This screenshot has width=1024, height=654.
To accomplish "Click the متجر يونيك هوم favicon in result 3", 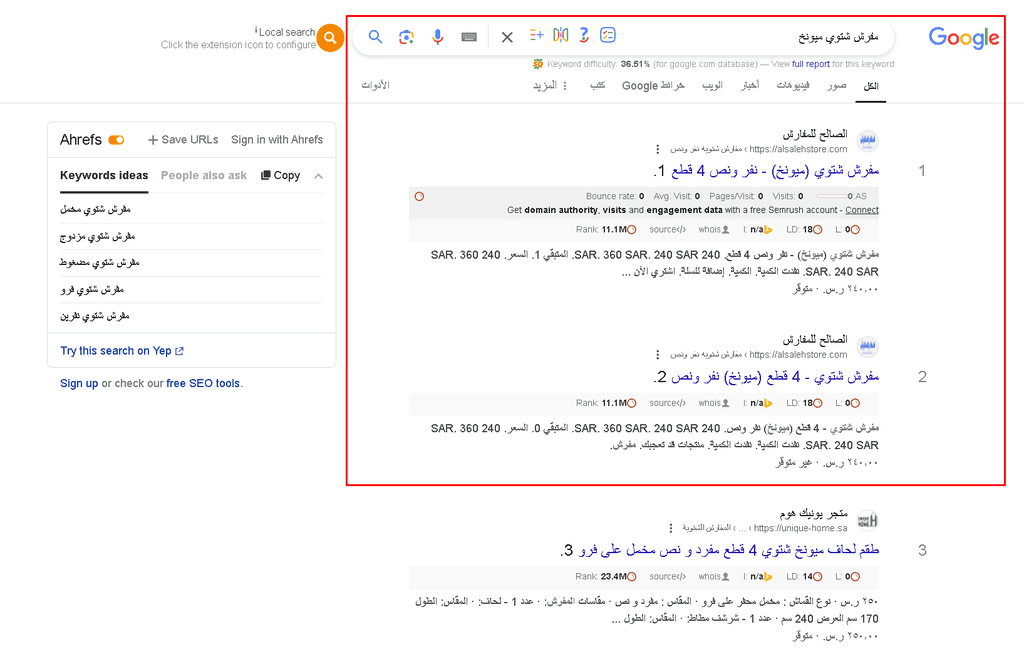I will tap(867, 521).
